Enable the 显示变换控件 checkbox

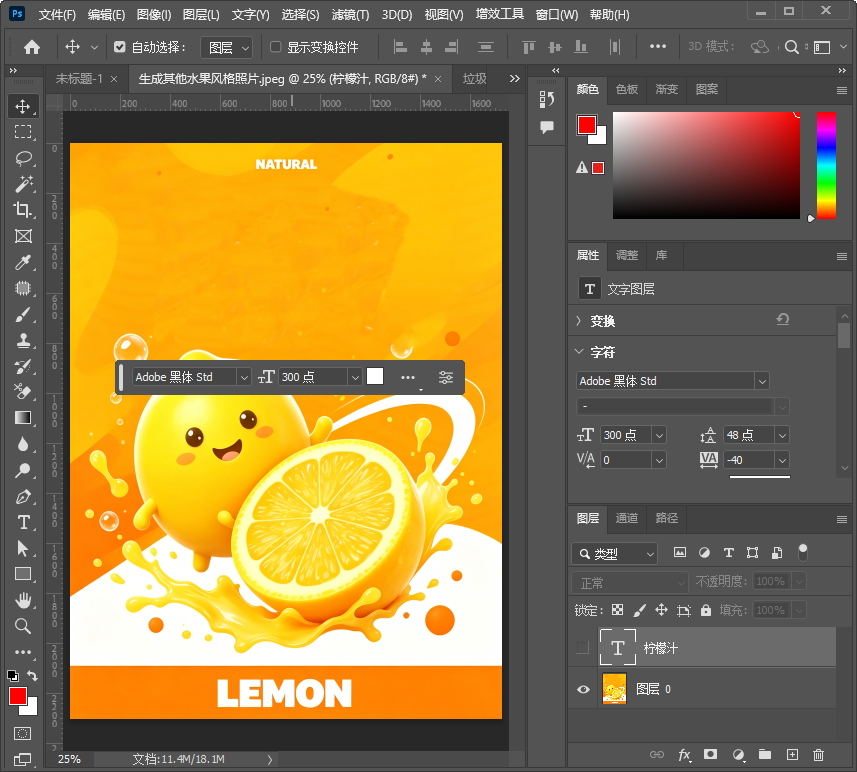pyautogui.click(x=276, y=47)
